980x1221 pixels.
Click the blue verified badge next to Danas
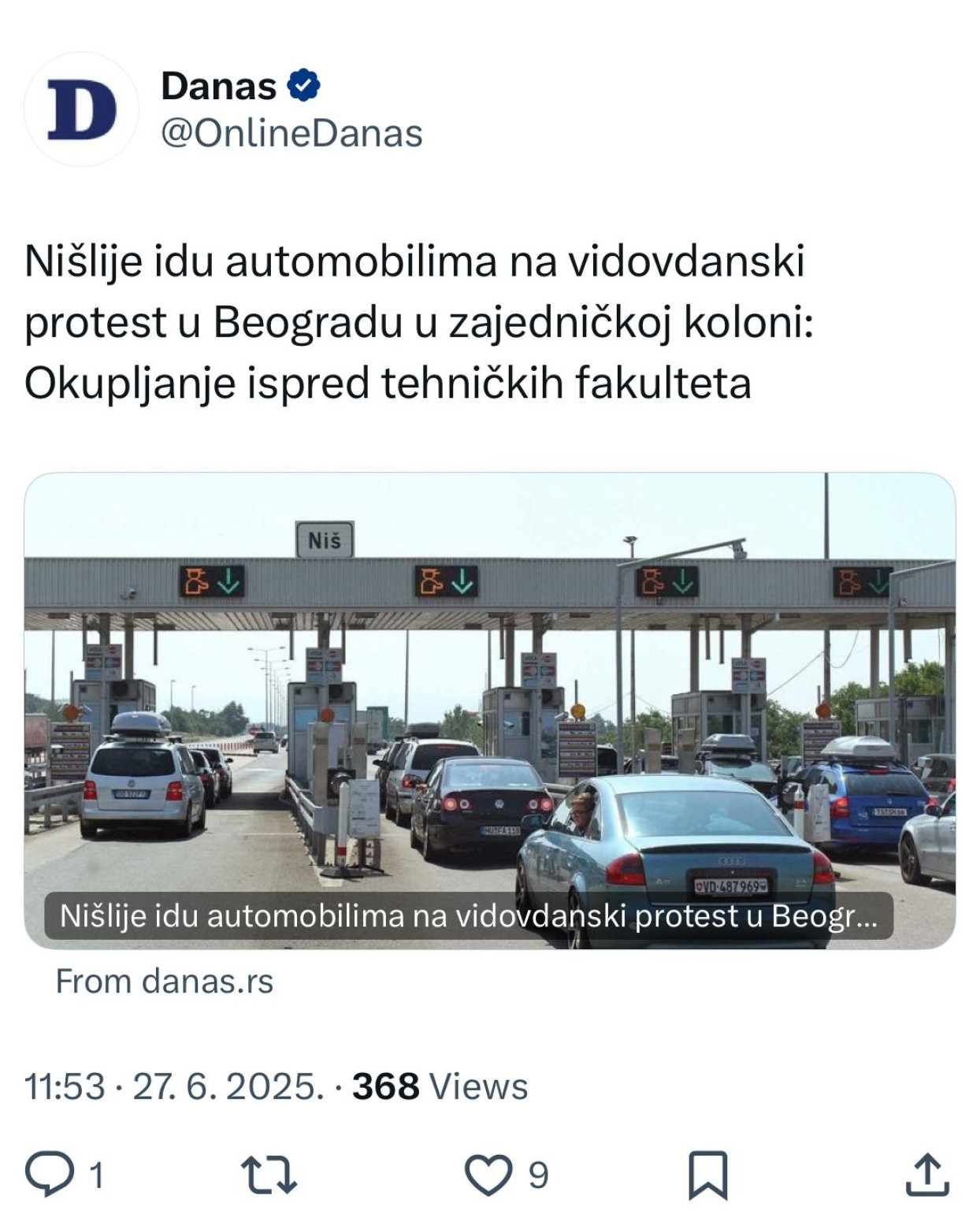303,85
